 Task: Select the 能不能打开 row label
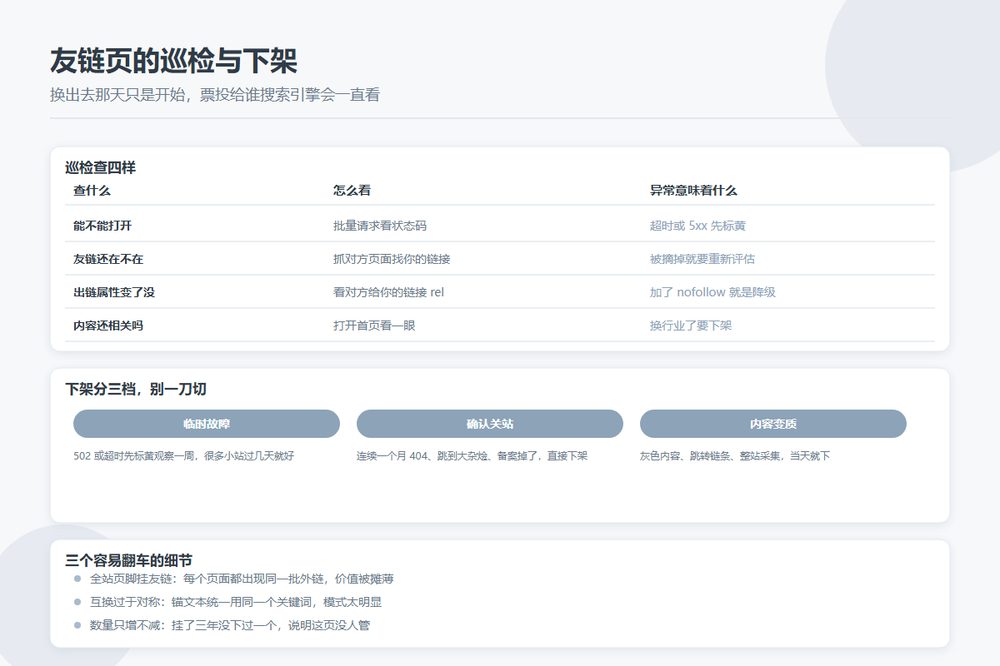[x=102, y=225]
